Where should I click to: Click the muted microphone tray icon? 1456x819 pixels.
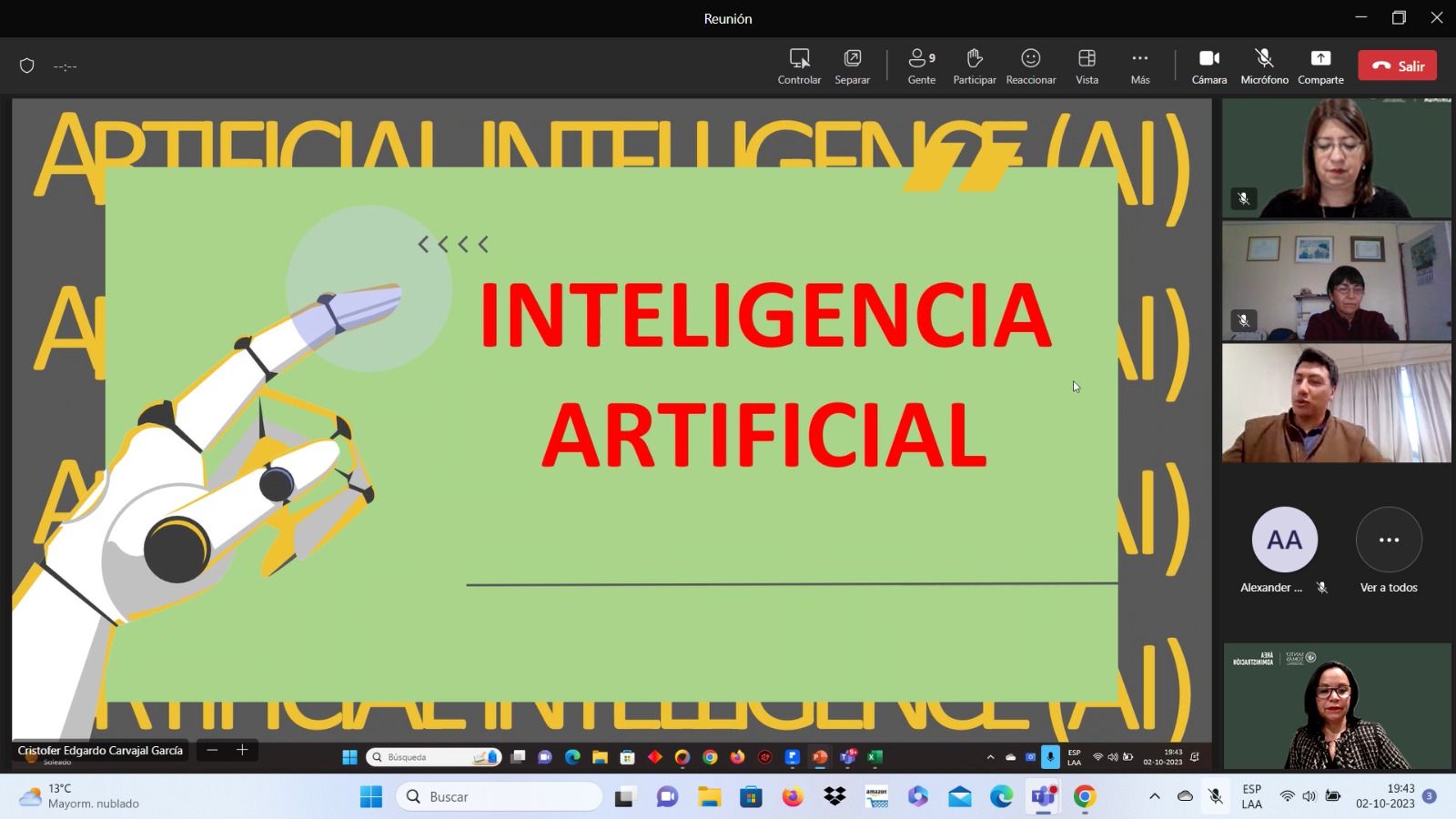(x=1216, y=796)
